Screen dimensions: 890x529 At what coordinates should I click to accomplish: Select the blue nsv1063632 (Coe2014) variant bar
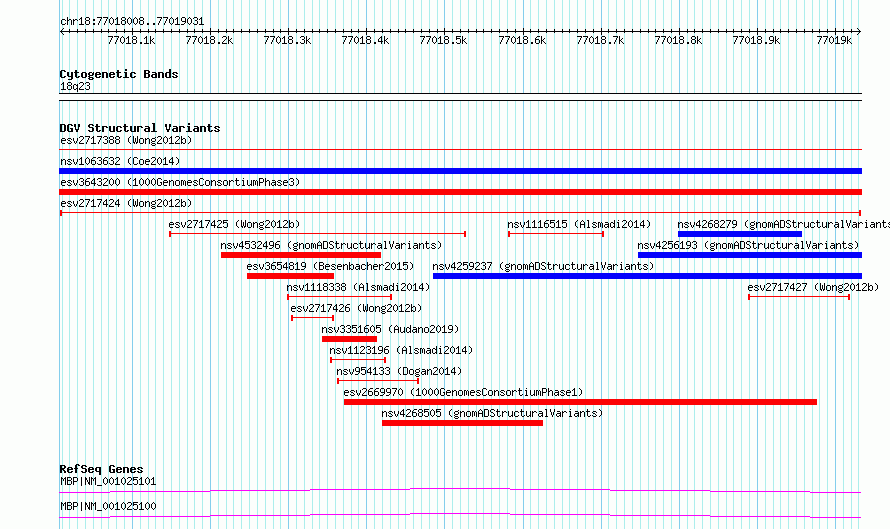point(460,171)
